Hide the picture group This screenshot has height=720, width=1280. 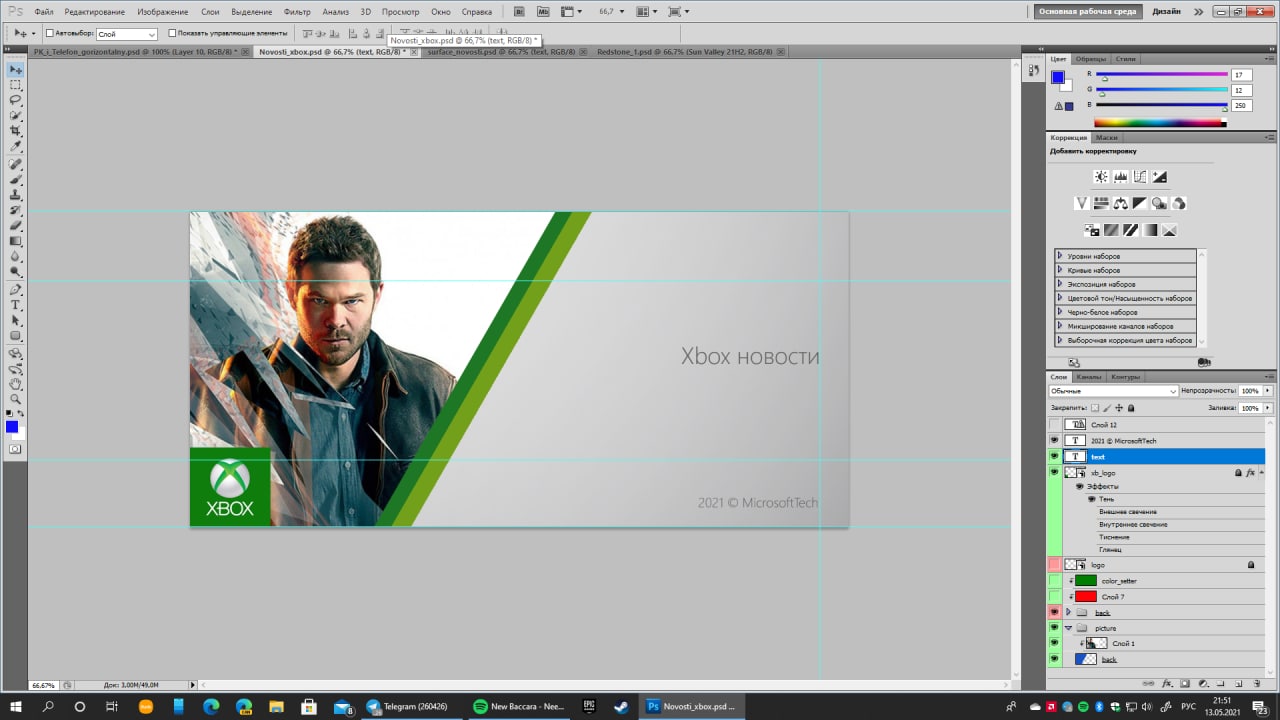[1054, 628]
